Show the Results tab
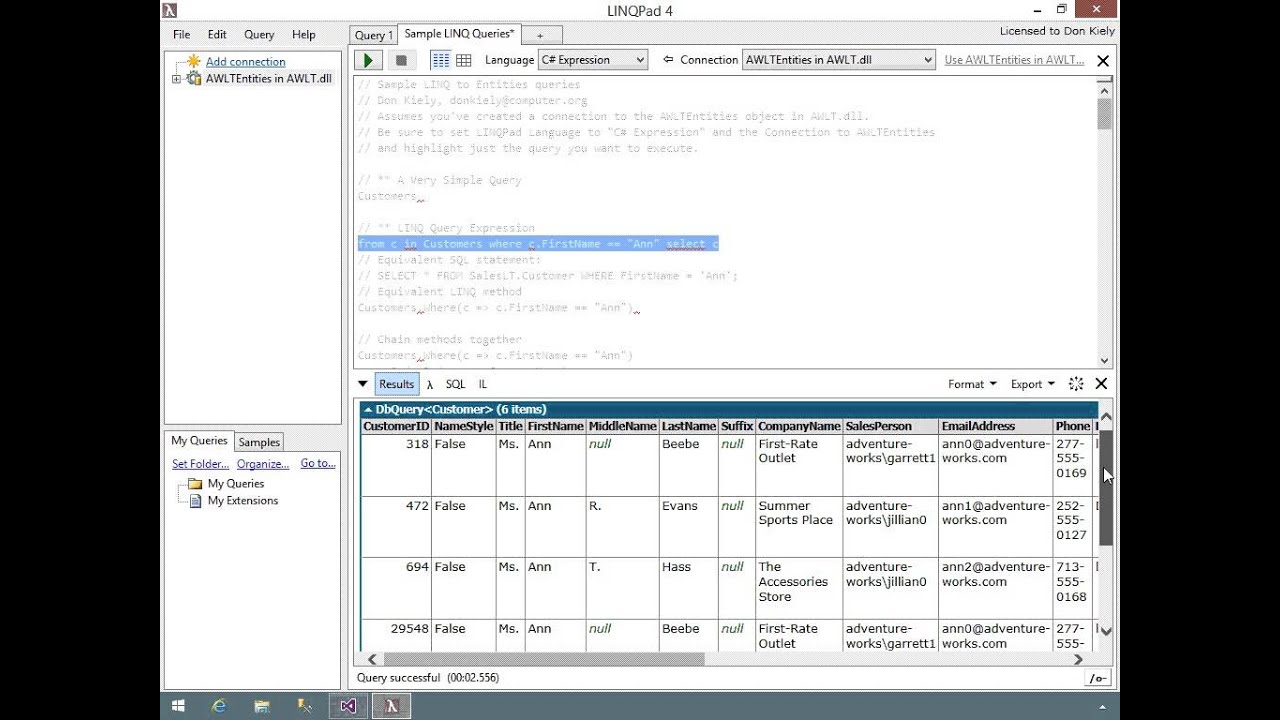 [x=396, y=384]
